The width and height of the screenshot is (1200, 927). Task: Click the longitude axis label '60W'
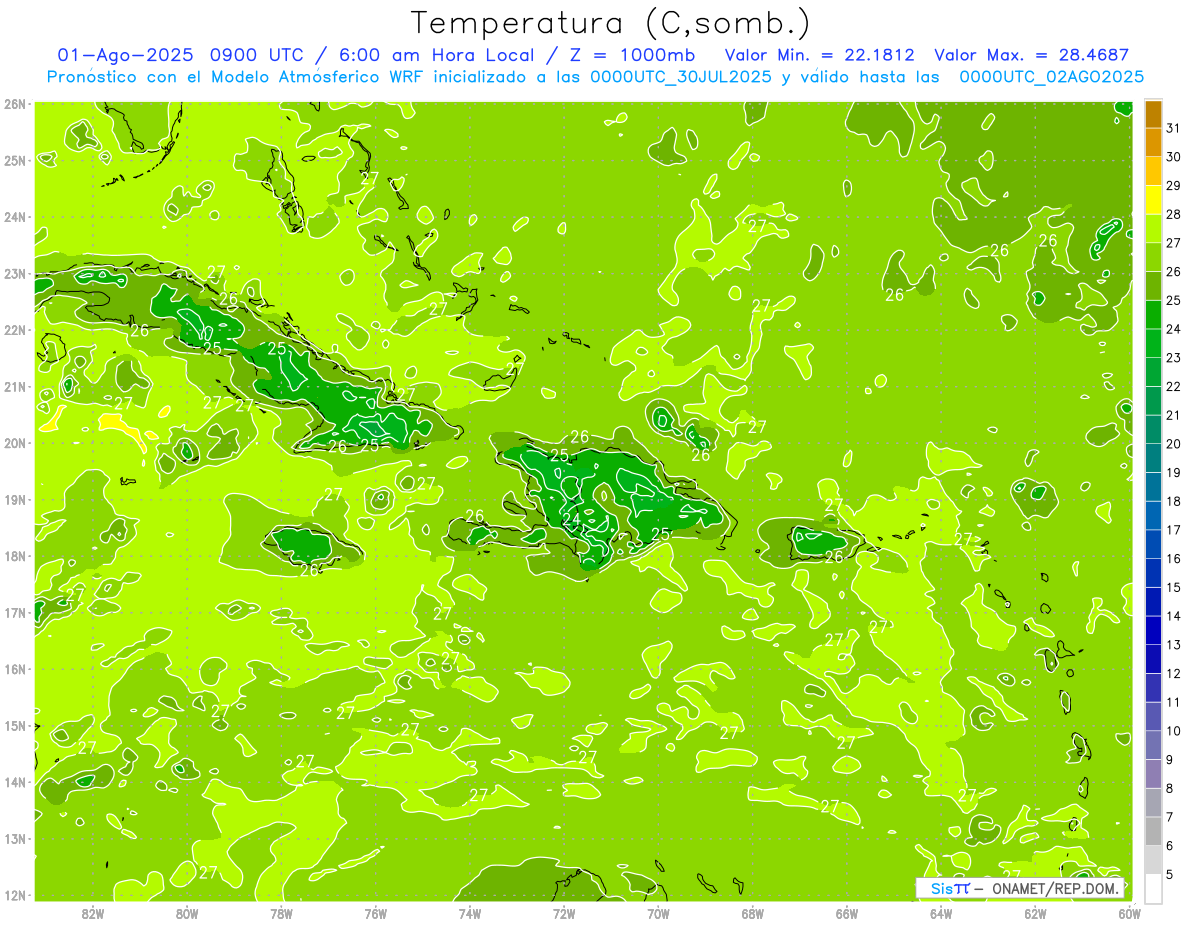(1129, 912)
